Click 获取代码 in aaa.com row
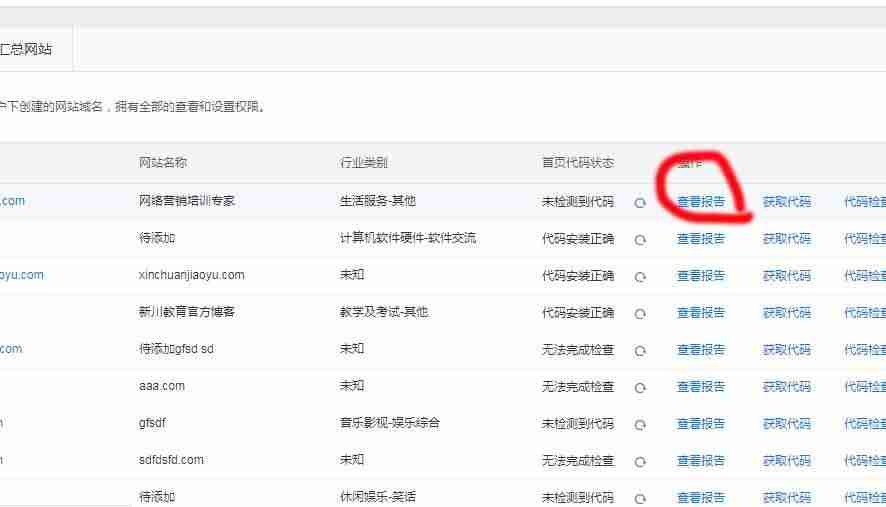886x507 pixels. point(787,387)
